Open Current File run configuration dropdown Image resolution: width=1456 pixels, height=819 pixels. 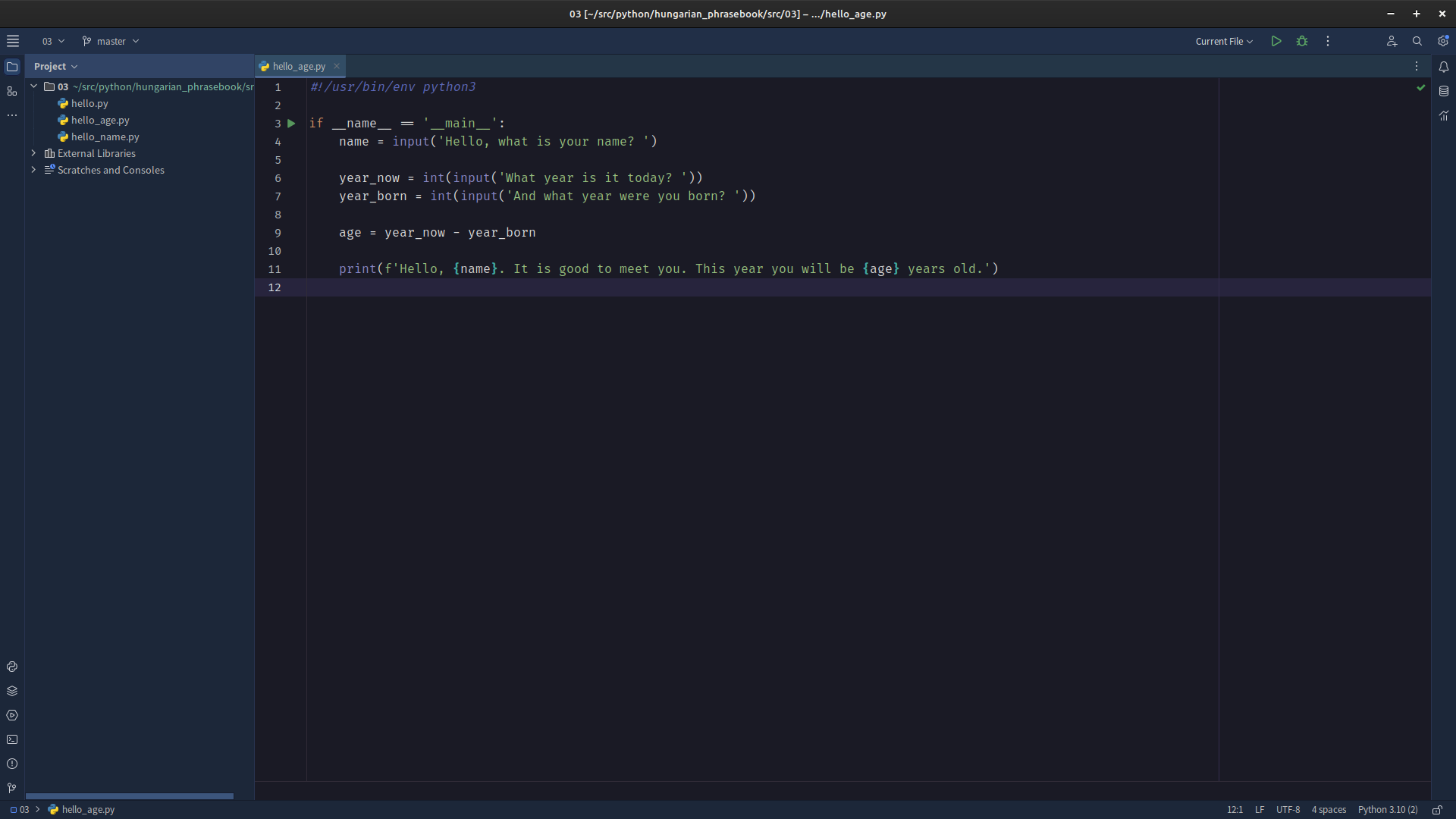point(1224,41)
